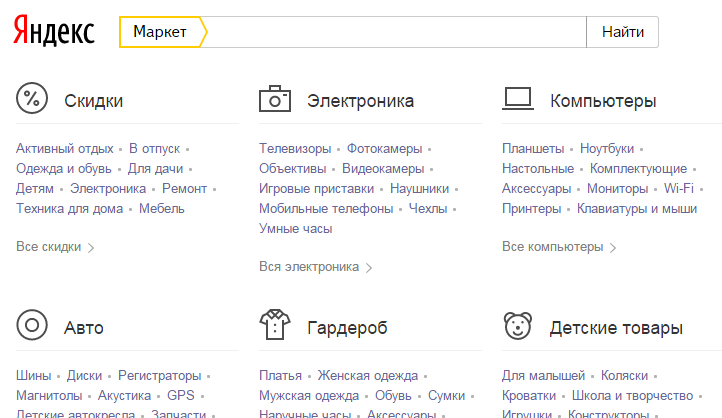Go to Мобильные телефоны

click(326, 209)
